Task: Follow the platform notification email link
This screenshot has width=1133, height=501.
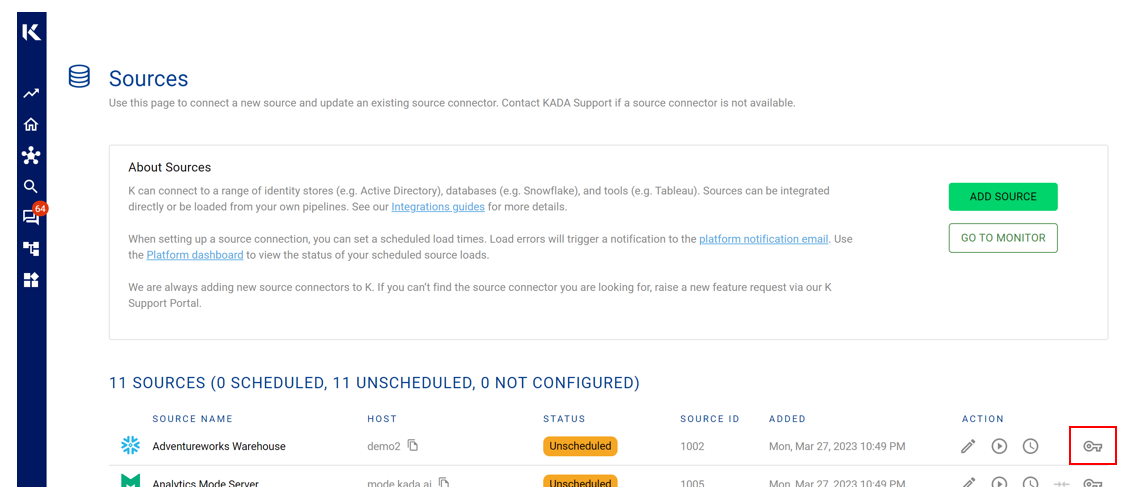Action: pos(763,239)
